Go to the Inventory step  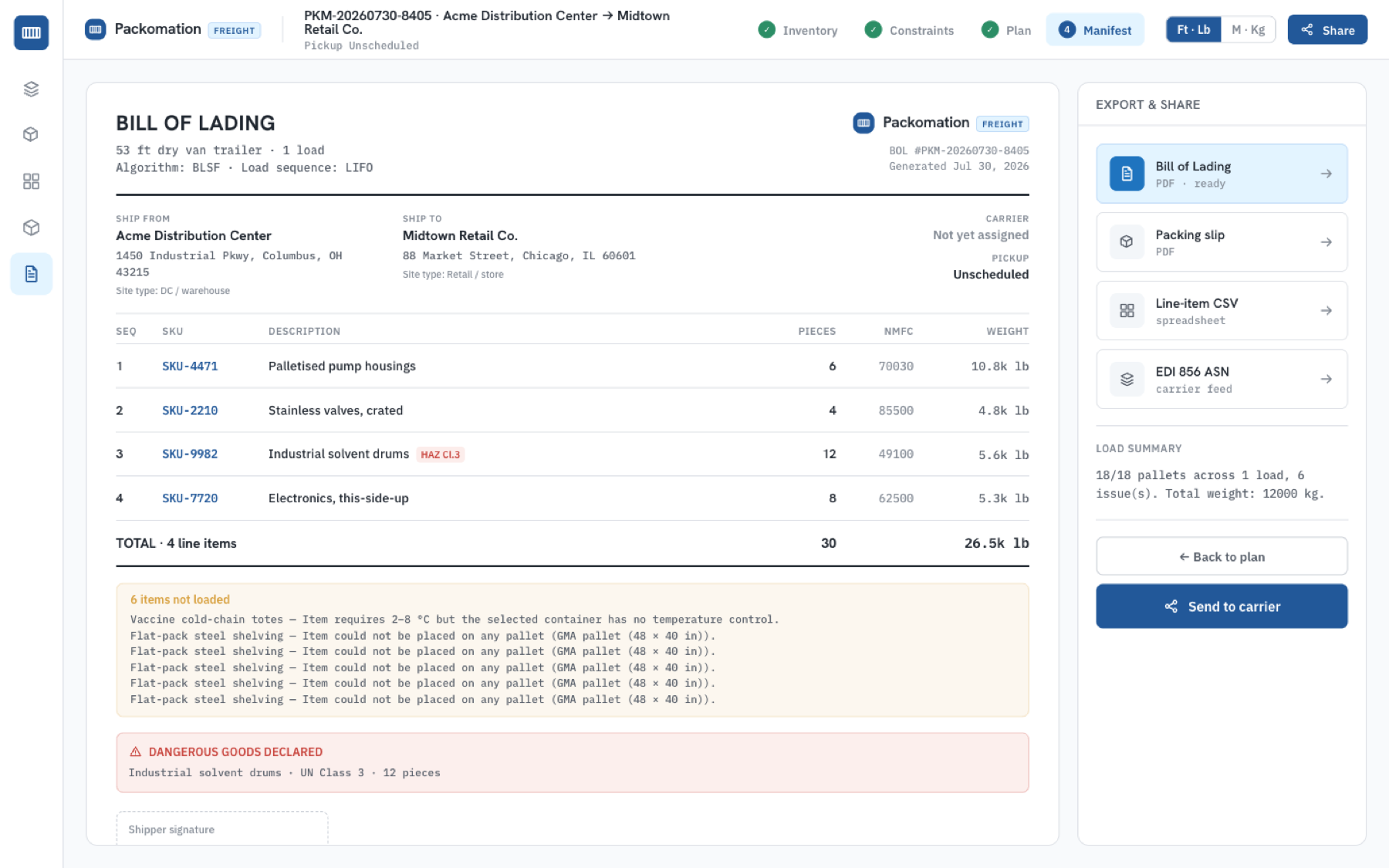[x=798, y=30]
